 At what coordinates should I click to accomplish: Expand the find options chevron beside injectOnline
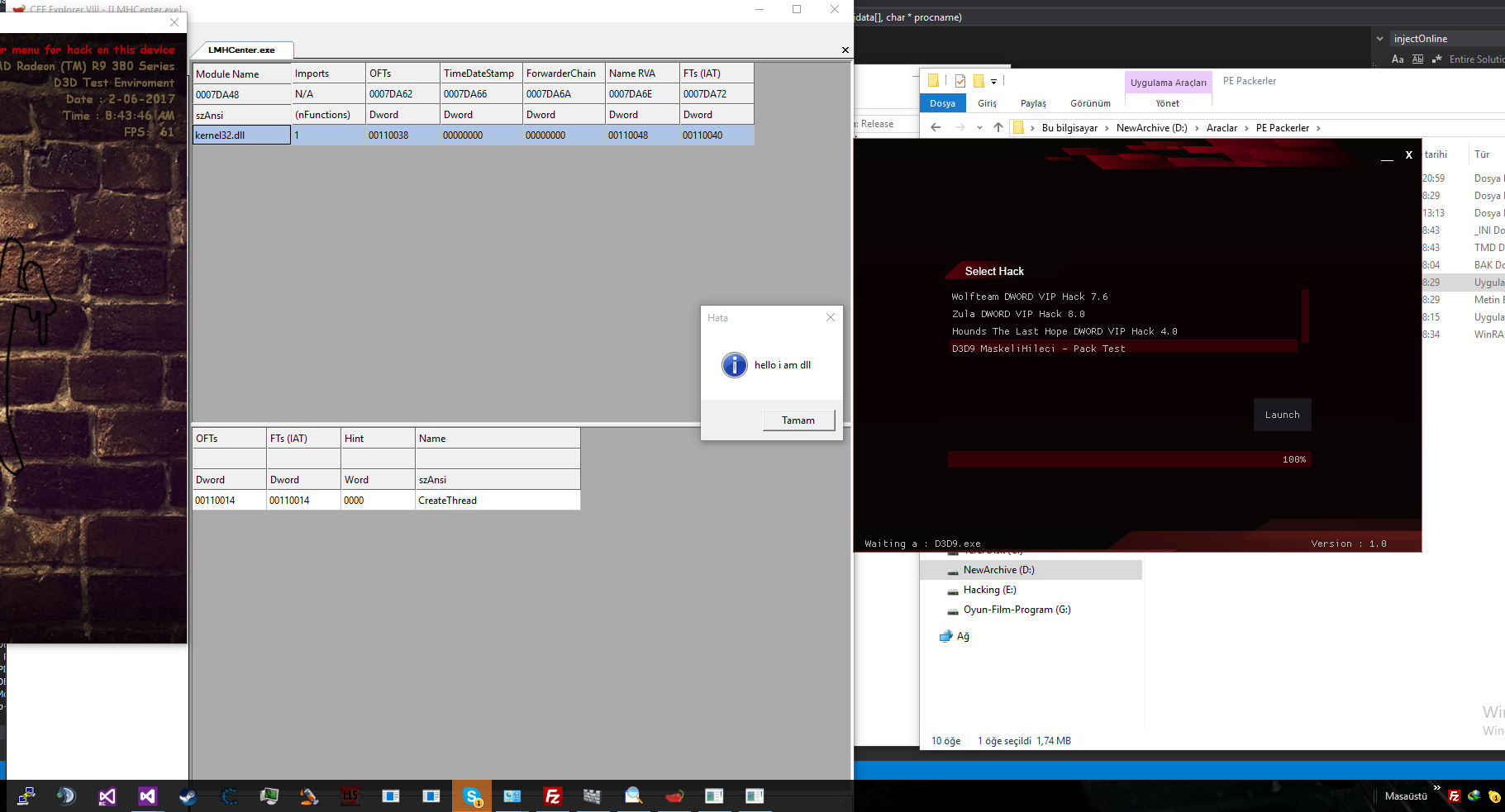coord(1379,39)
